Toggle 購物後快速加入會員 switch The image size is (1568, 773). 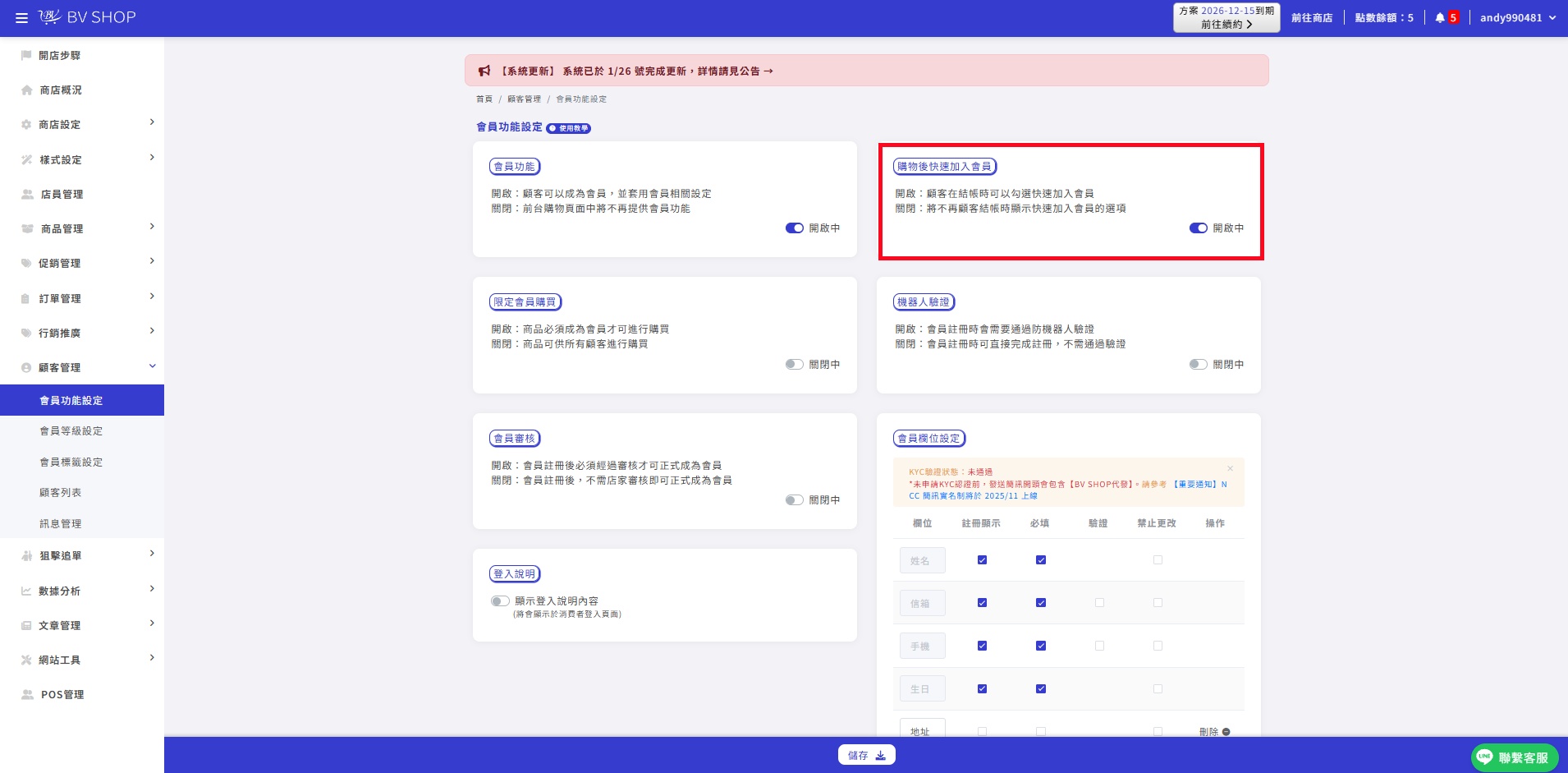point(1198,228)
